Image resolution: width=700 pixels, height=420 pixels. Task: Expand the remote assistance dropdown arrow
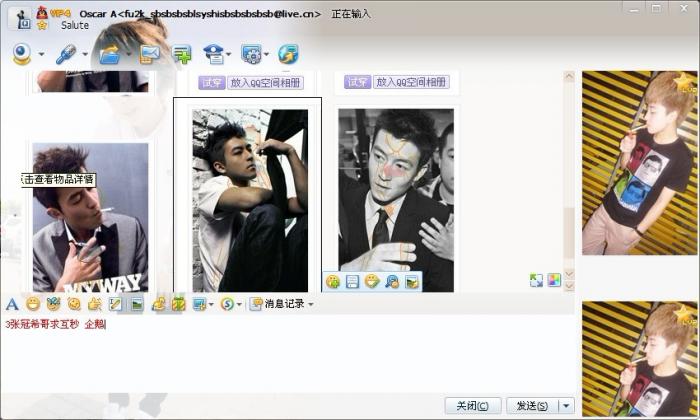pyautogui.click(x=229, y=54)
